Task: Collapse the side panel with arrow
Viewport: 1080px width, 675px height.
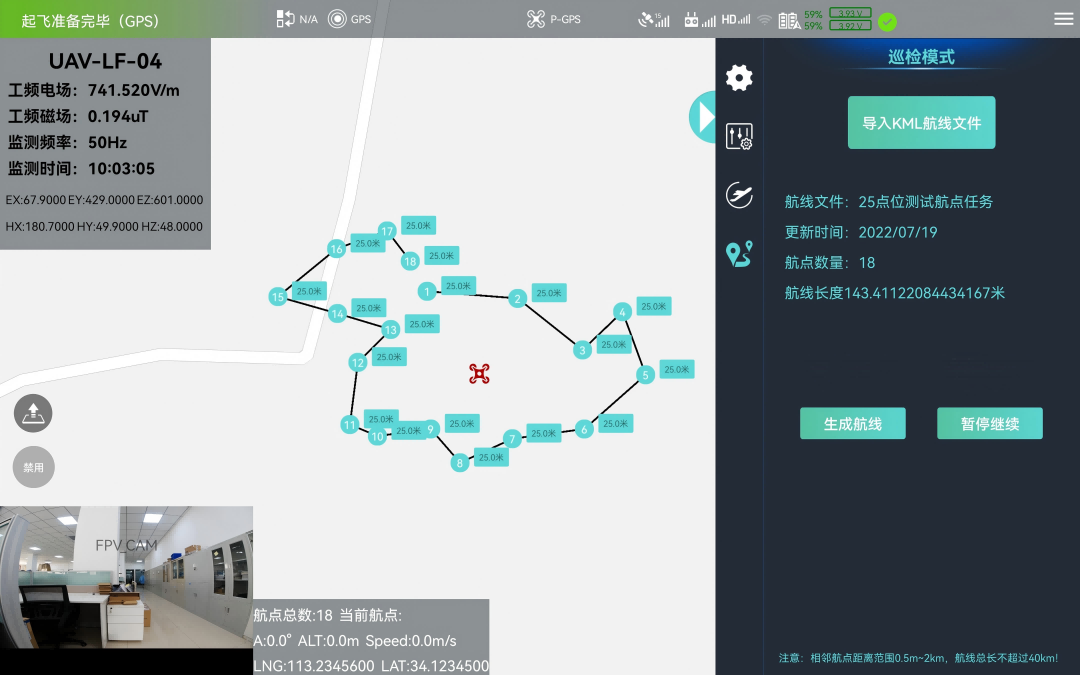Action: 704,117
